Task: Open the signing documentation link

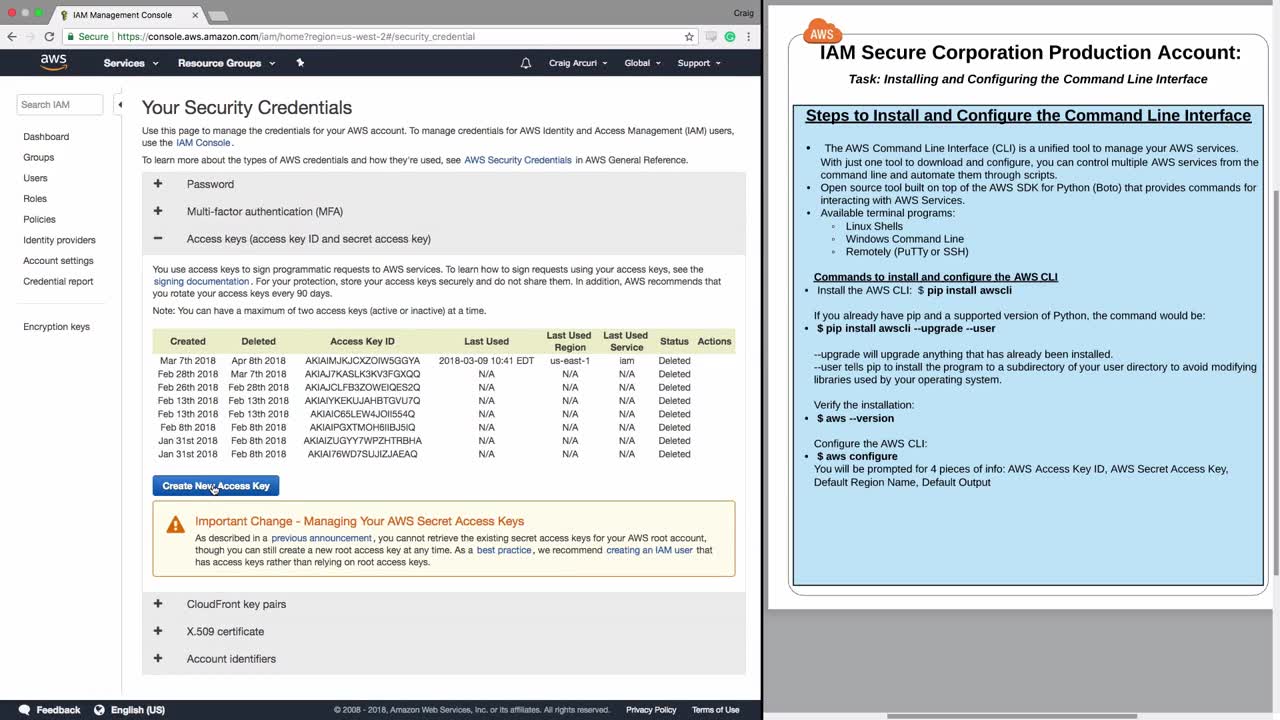Action: tap(201, 282)
